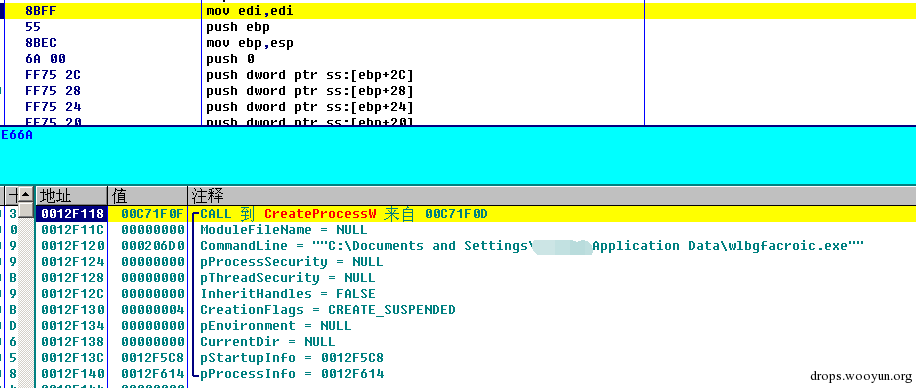Click the 地址 column header
916x388 pixels.
coord(72,195)
